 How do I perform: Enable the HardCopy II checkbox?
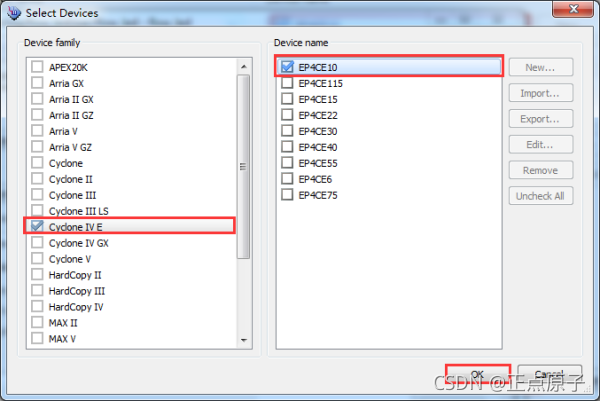coord(37,274)
